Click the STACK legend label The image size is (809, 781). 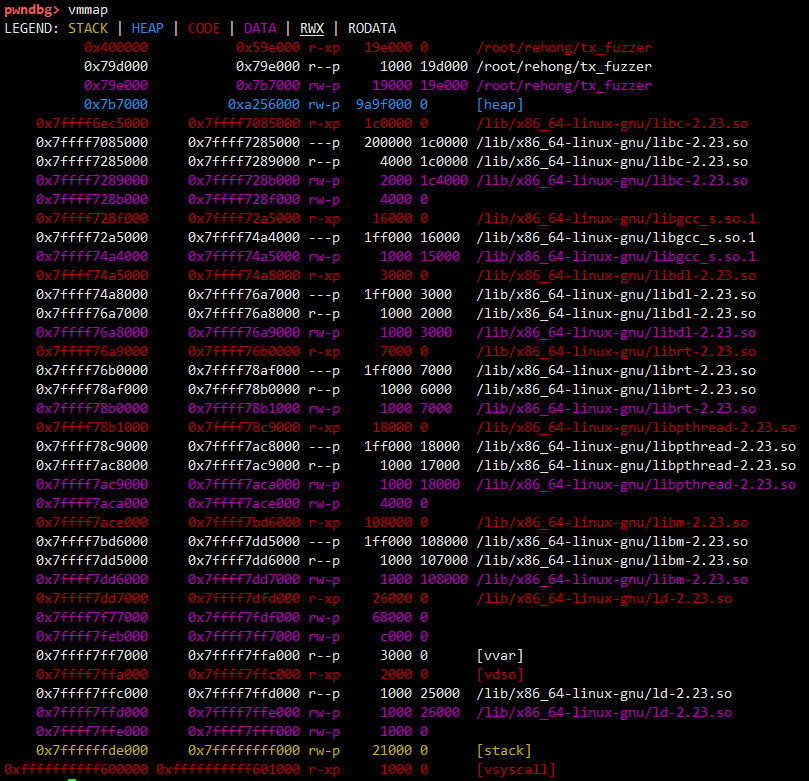point(88,28)
